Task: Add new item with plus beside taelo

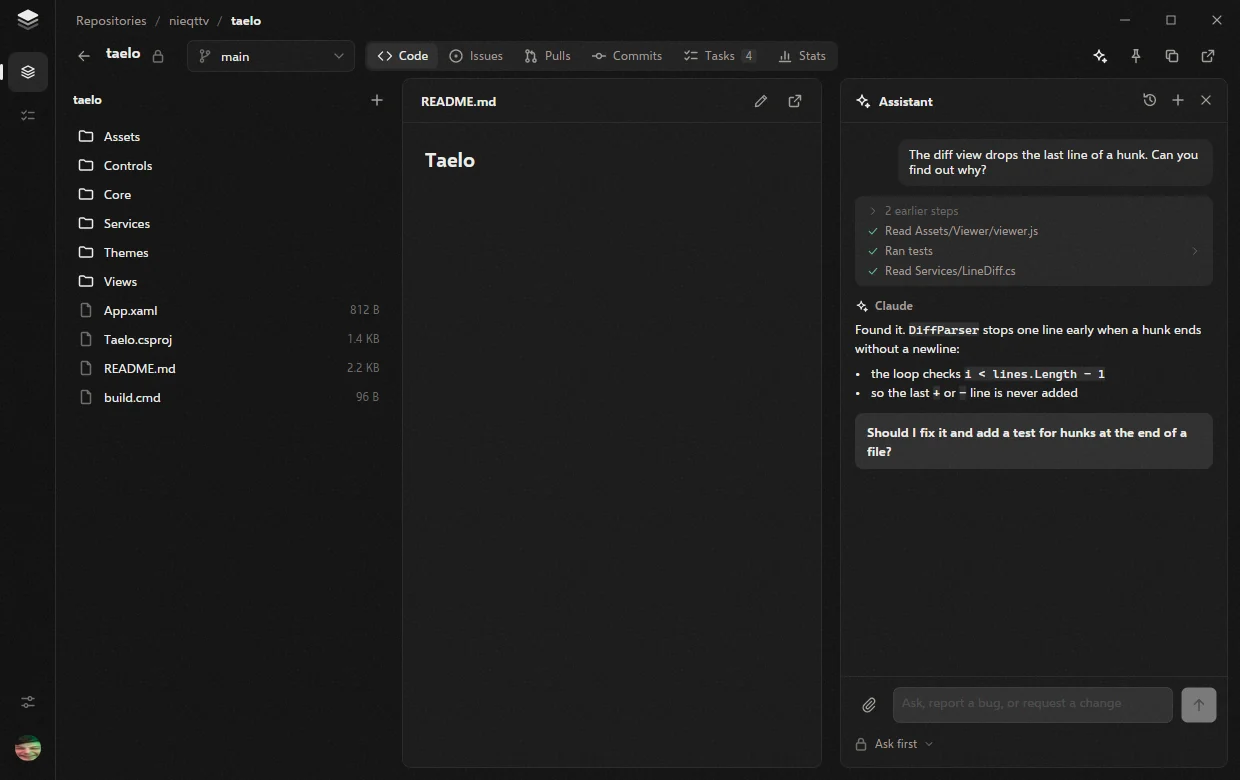Action: [377, 100]
